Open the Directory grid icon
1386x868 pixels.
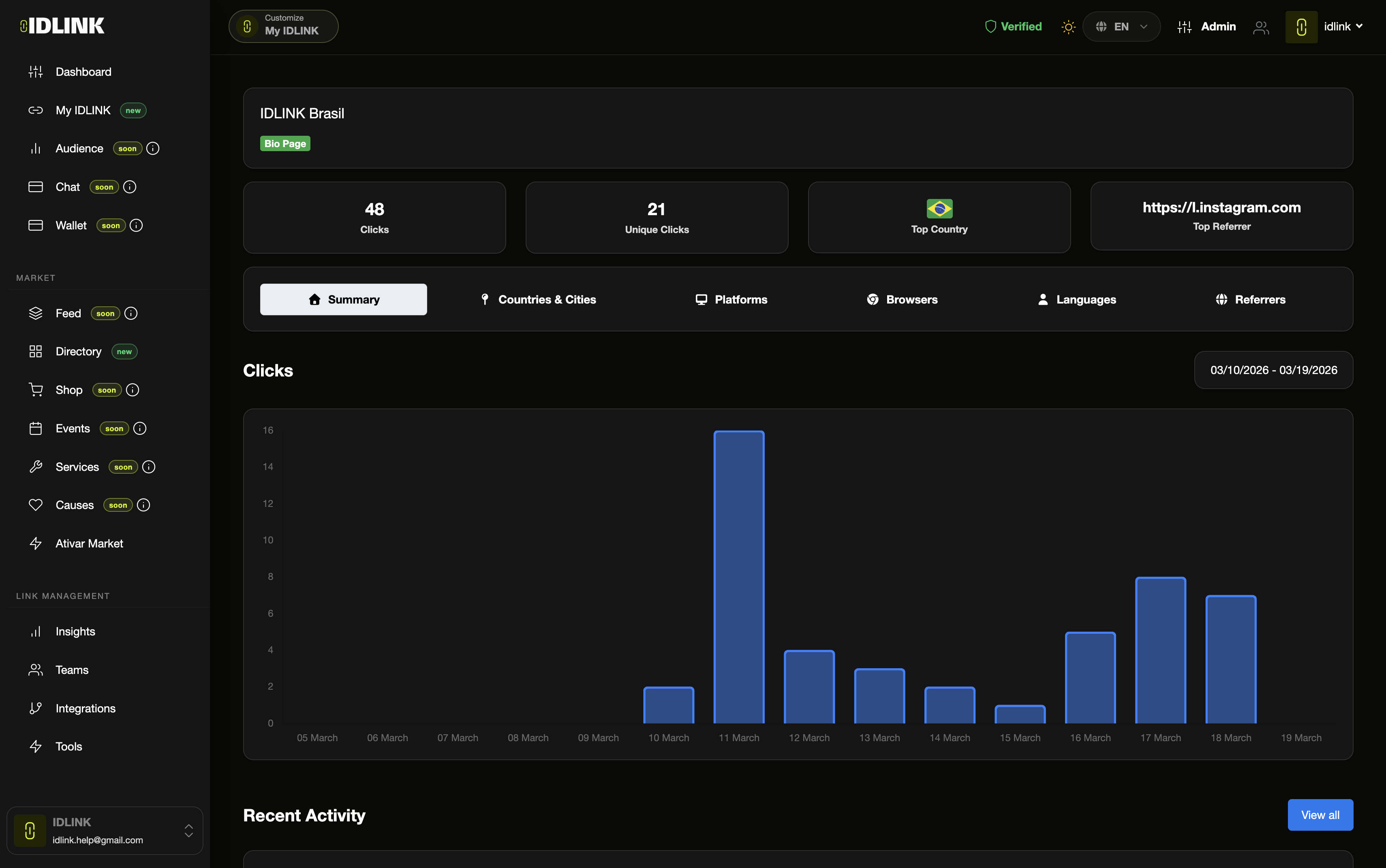pos(36,351)
